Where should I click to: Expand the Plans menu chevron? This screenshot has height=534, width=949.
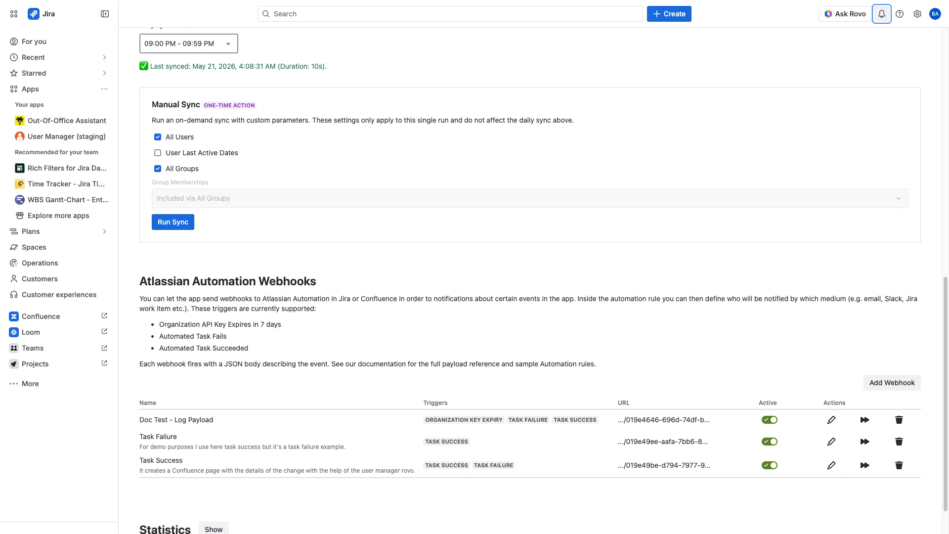[x=104, y=231]
